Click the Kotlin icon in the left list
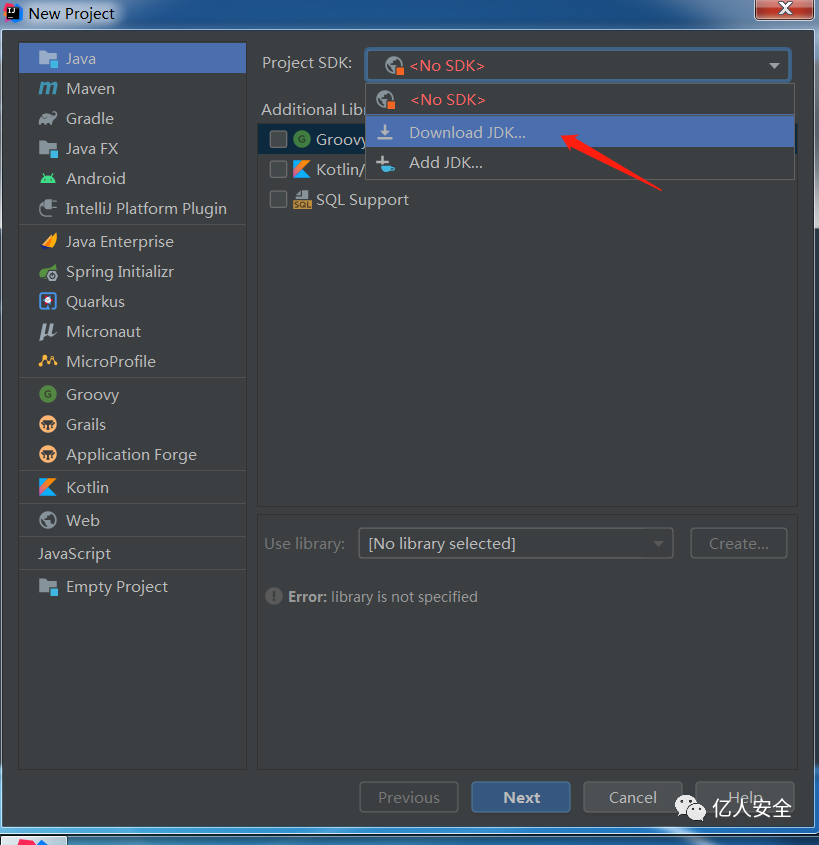This screenshot has width=819, height=845. pyautogui.click(x=47, y=488)
